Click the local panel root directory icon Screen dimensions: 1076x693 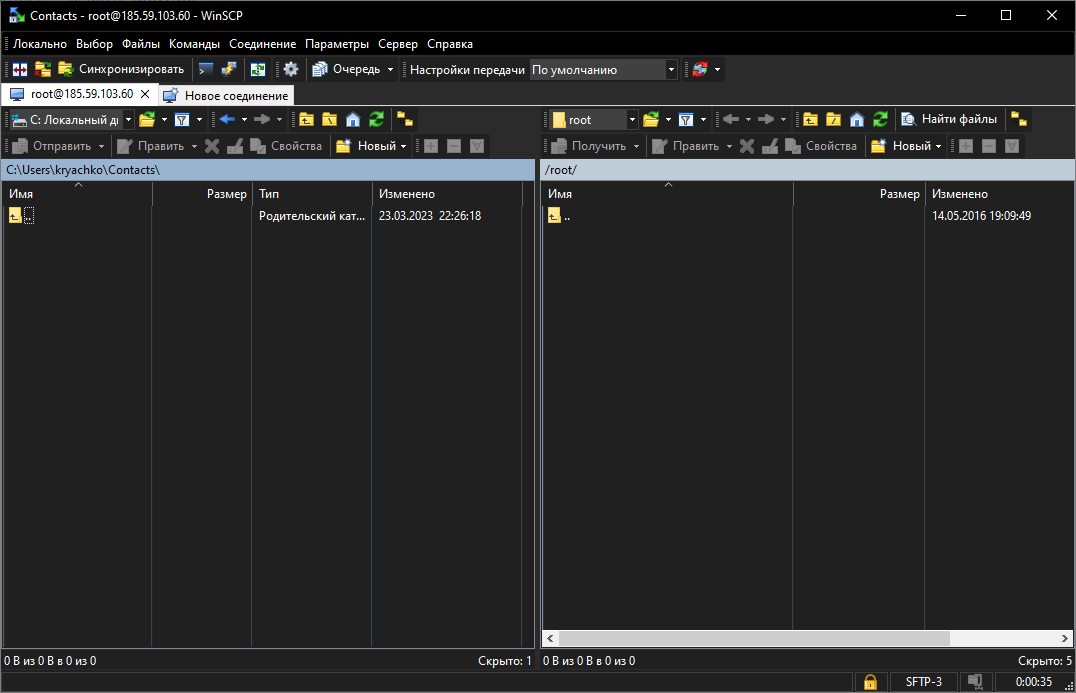pyautogui.click(x=329, y=120)
